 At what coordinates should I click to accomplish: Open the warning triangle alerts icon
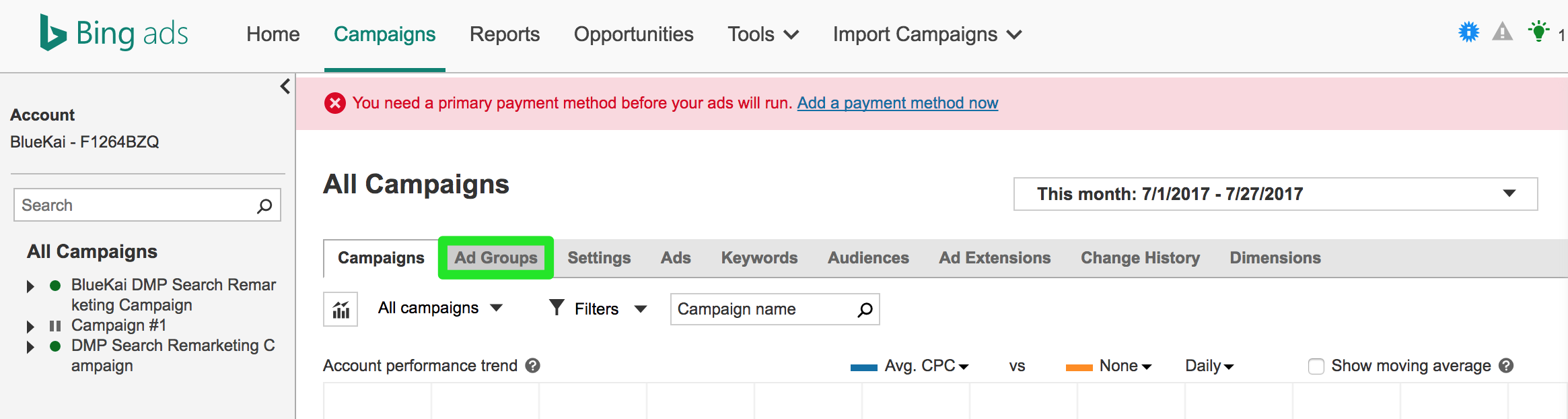(1502, 32)
